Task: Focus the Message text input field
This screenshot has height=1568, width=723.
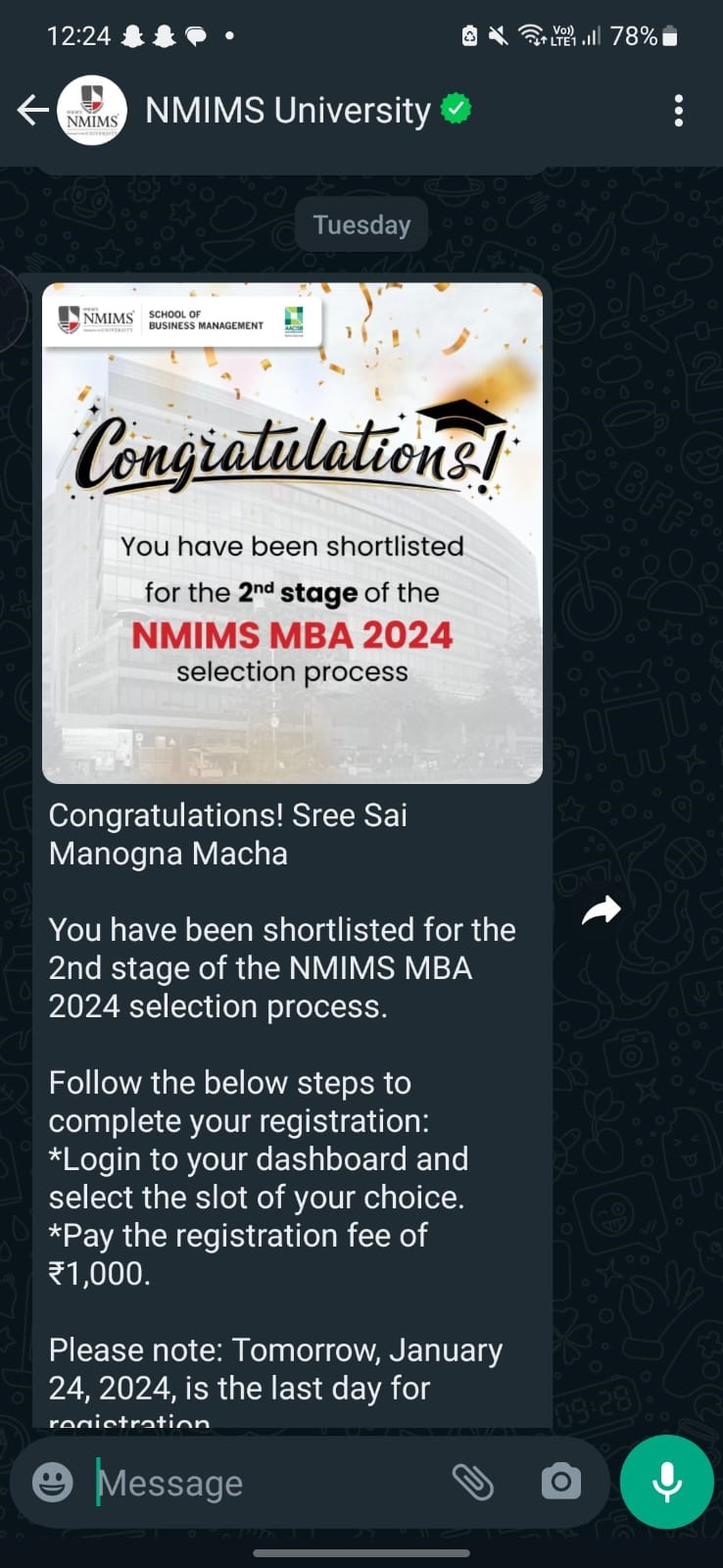Action: pos(265,1483)
